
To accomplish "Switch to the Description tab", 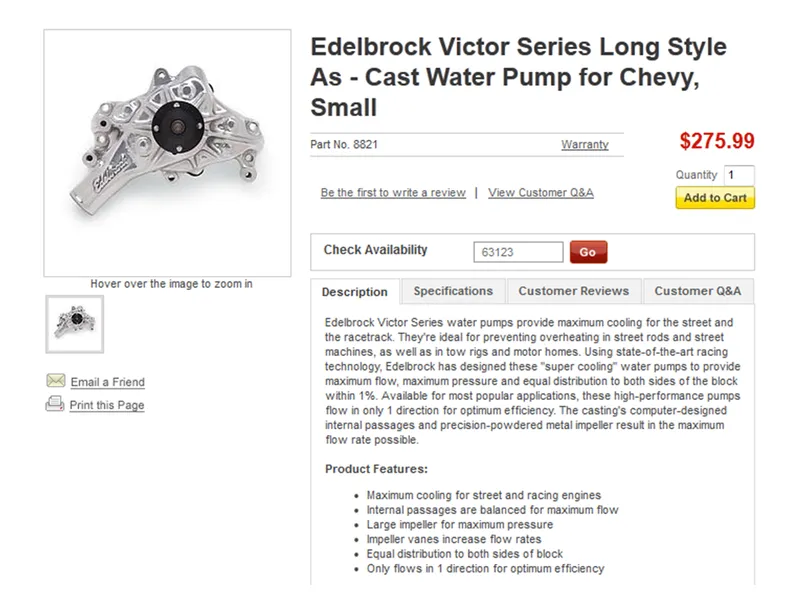I will point(354,292).
